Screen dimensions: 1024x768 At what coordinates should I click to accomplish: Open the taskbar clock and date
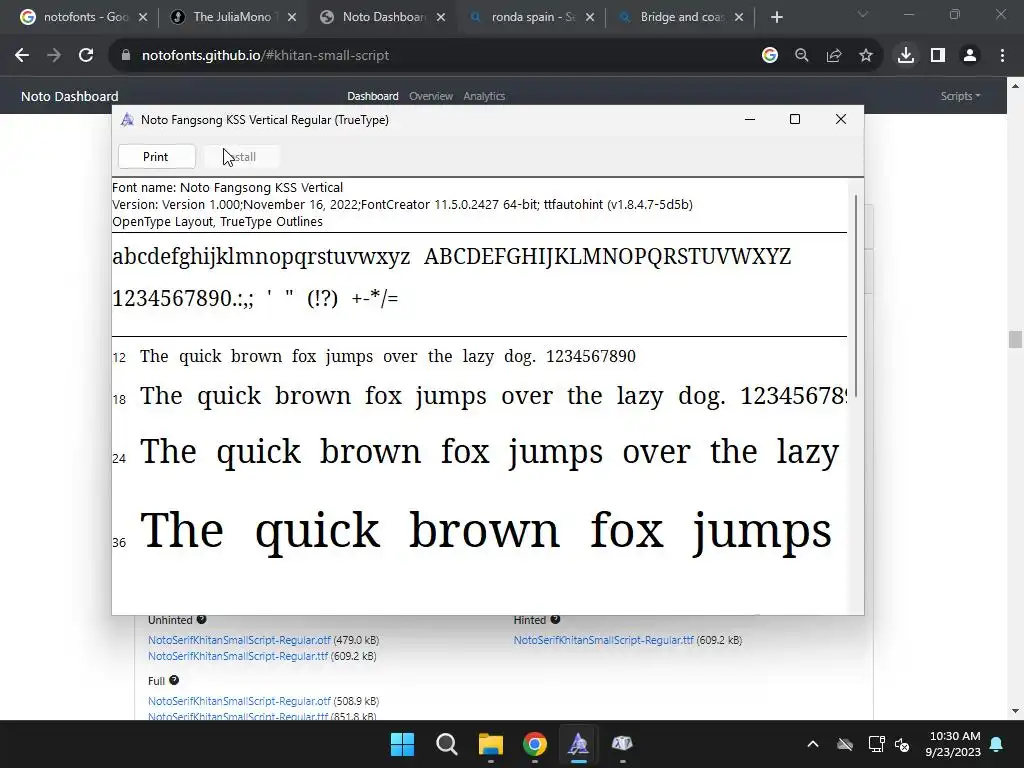[953, 744]
